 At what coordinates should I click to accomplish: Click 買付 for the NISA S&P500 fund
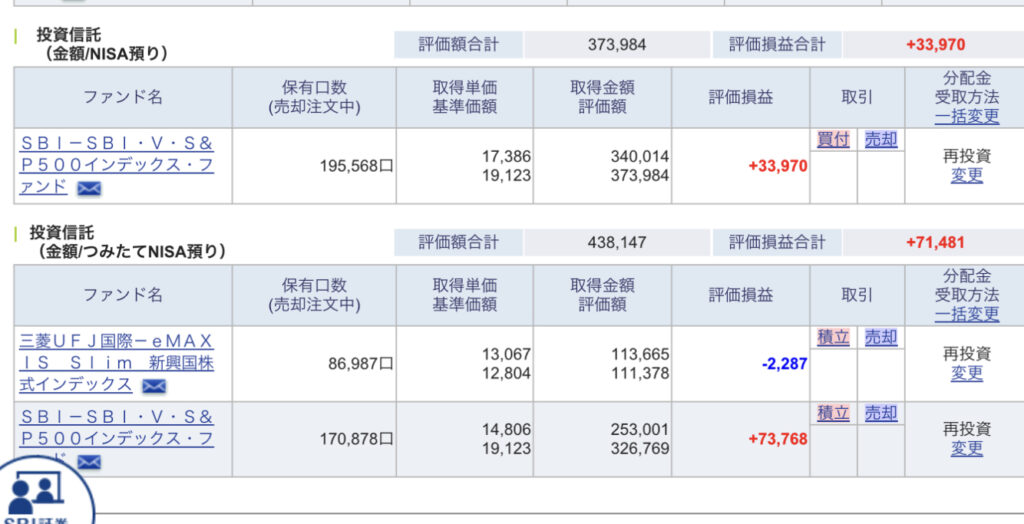pyautogui.click(x=833, y=140)
